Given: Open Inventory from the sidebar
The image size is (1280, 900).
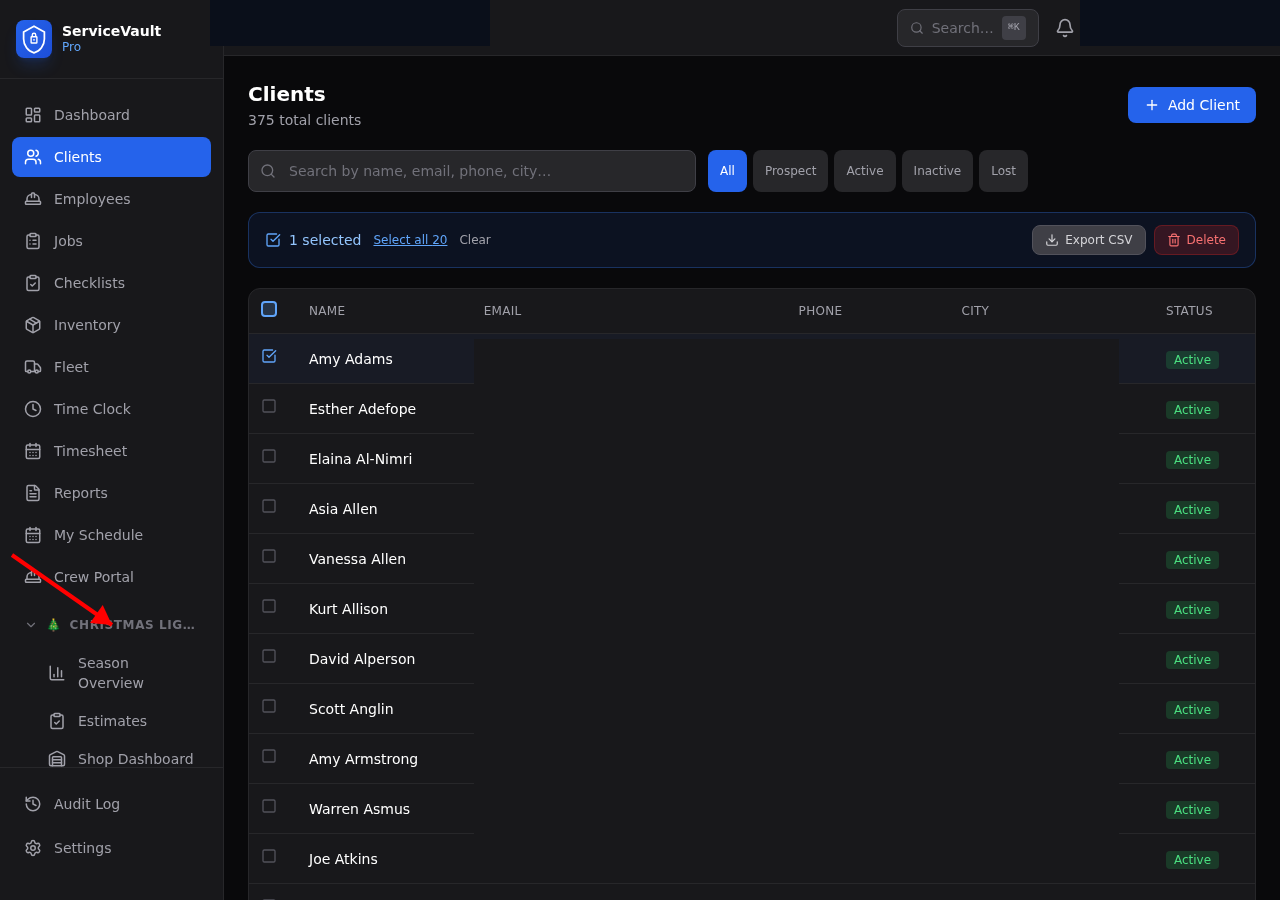Looking at the screenshot, I should [x=87, y=325].
